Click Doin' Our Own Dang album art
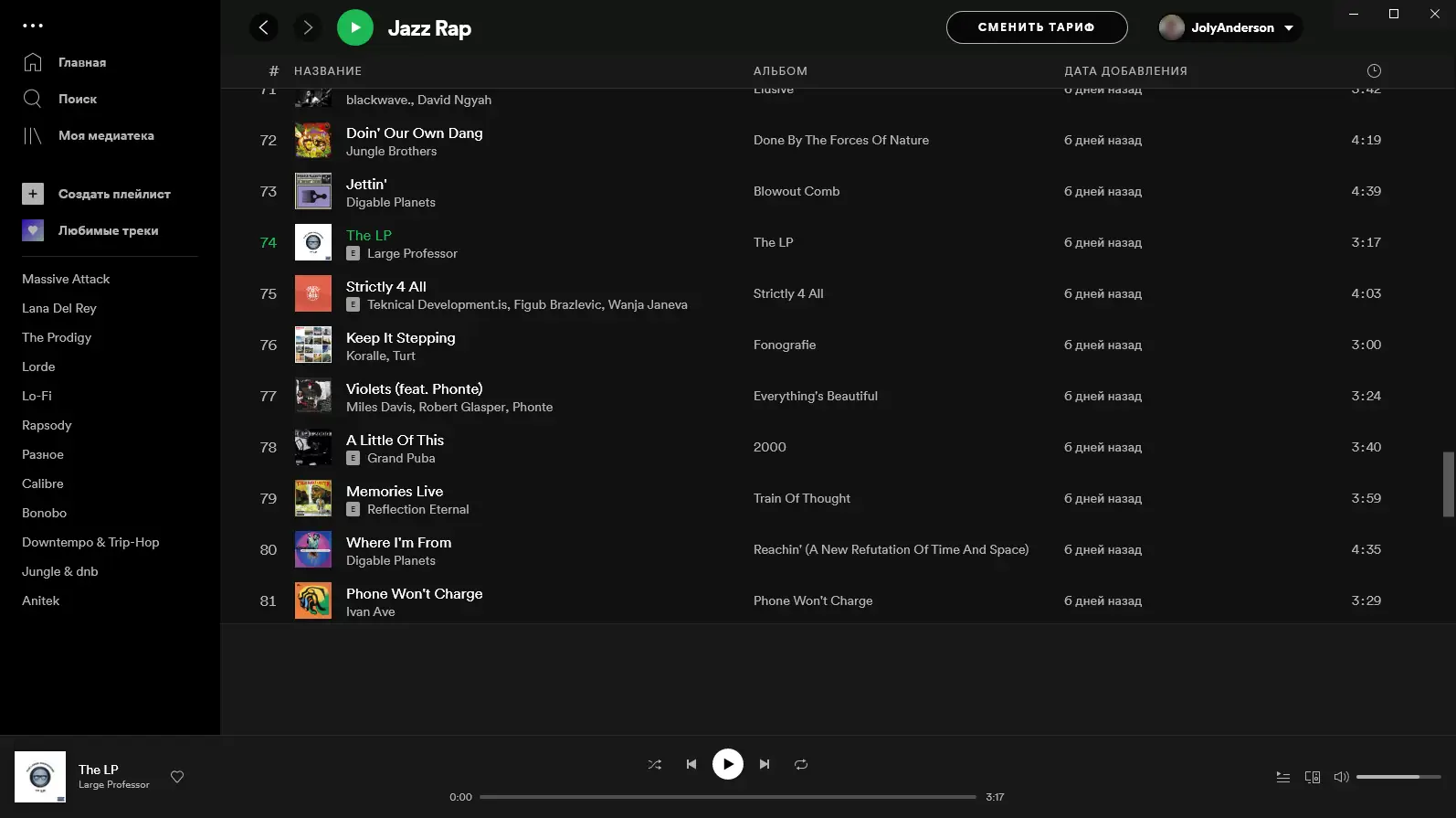The width and height of the screenshot is (1456, 818). tap(313, 140)
